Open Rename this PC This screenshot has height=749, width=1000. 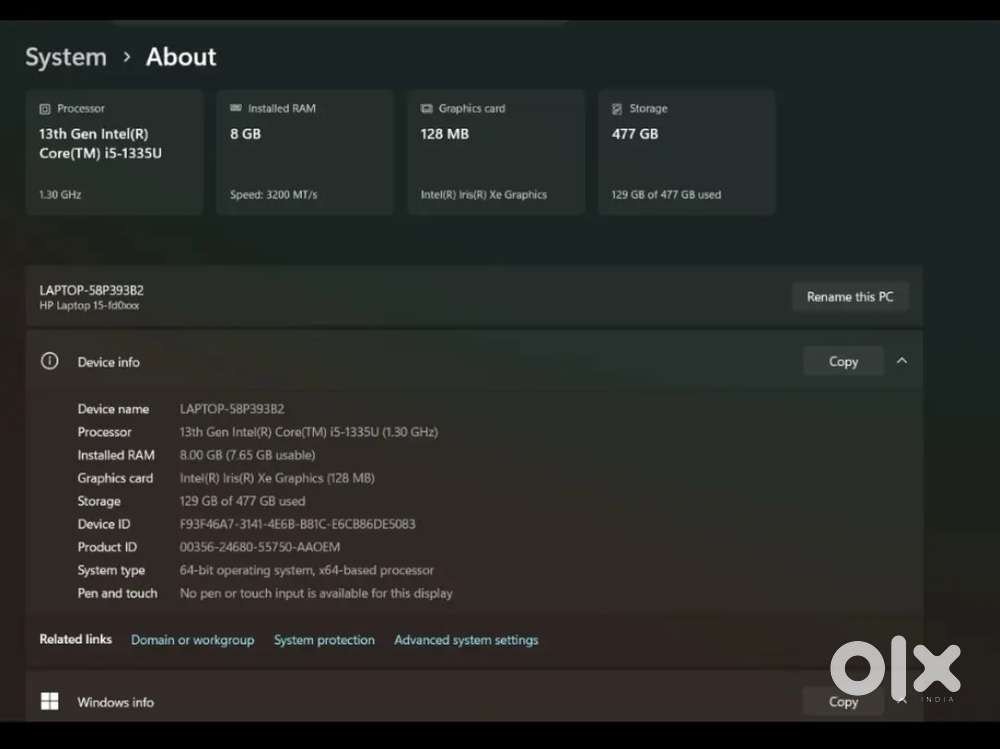pos(850,297)
